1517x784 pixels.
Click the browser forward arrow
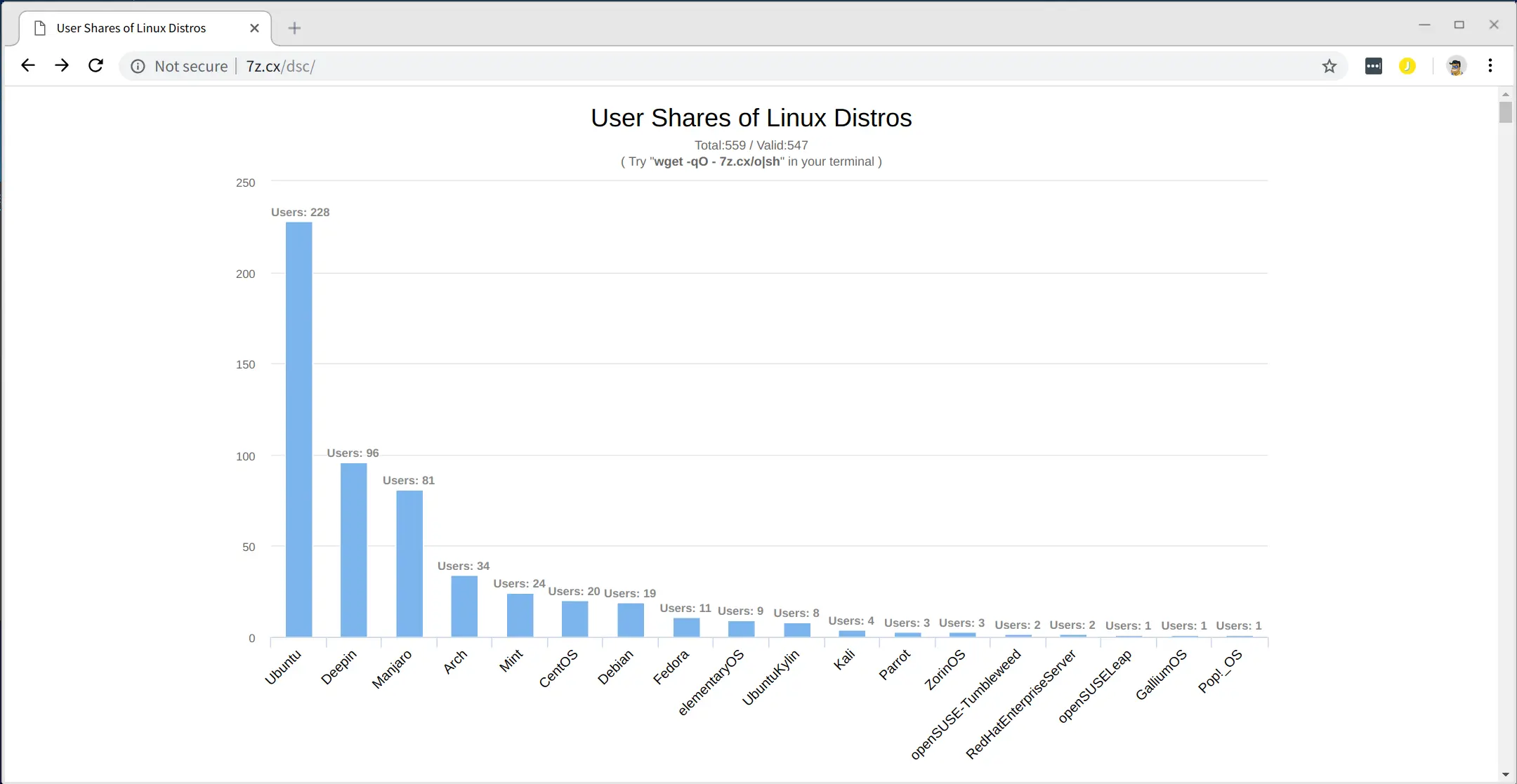tap(62, 65)
